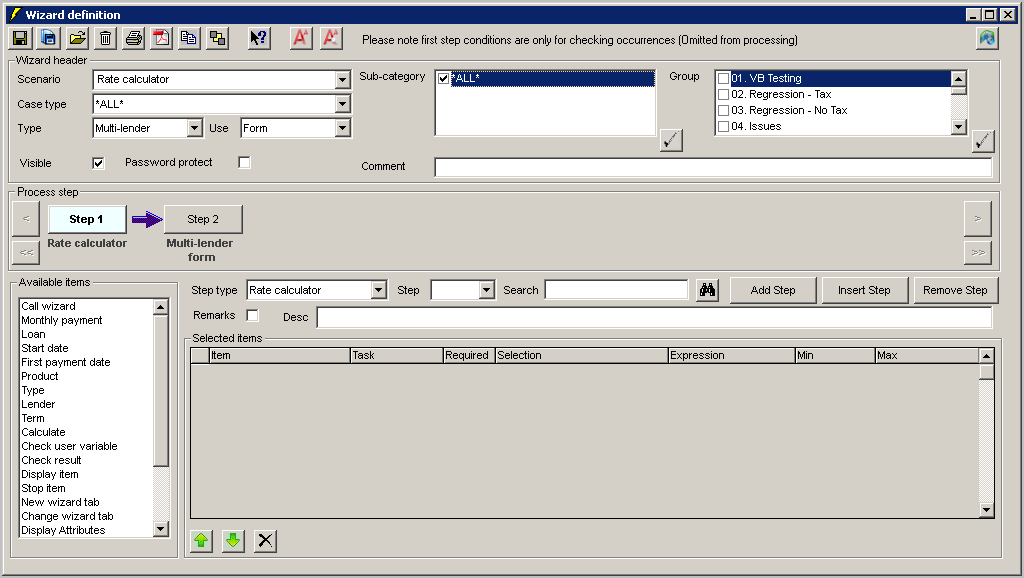Select First payment date in Available items
Screen dimensions: 1024x578
[65, 362]
